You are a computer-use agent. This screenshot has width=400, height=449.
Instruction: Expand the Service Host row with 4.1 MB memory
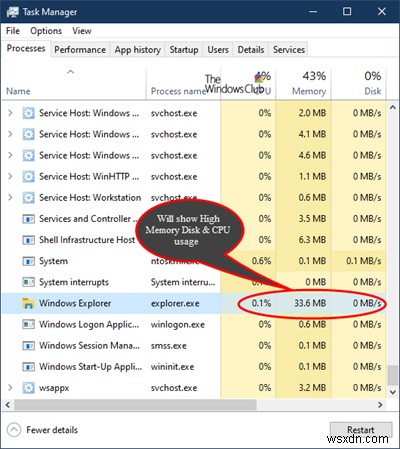10,134
